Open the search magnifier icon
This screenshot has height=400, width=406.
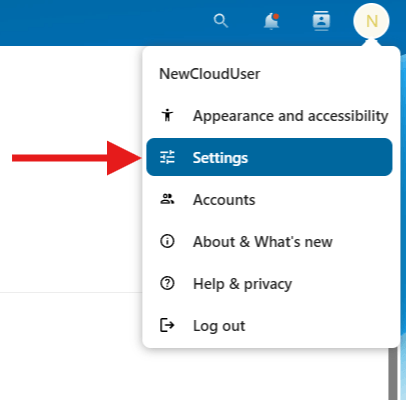221,21
